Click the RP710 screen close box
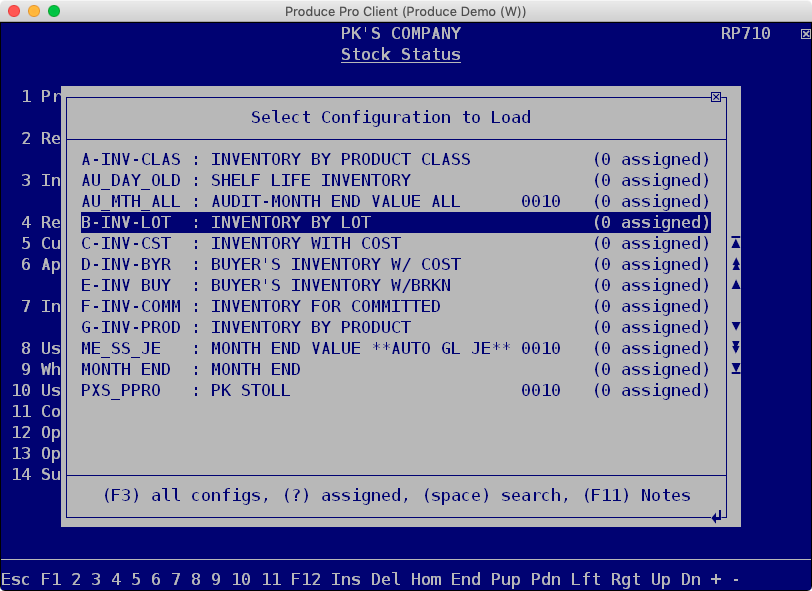The height and width of the screenshot is (591, 812). tap(805, 34)
